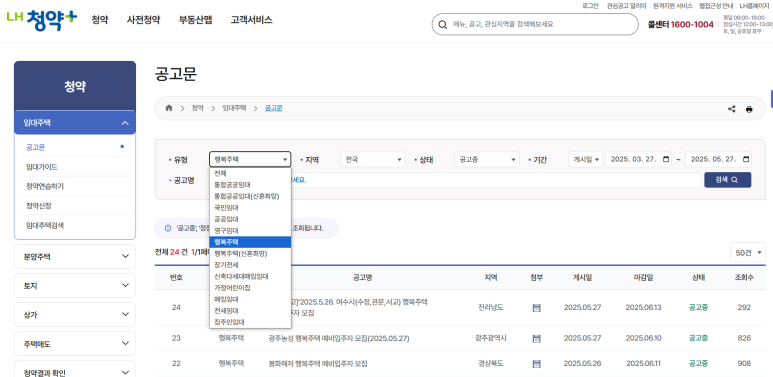Image resolution: width=773 pixels, height=377 pixels.
Task: Select highlighted 행복주택 option in list
Action: 250,242
